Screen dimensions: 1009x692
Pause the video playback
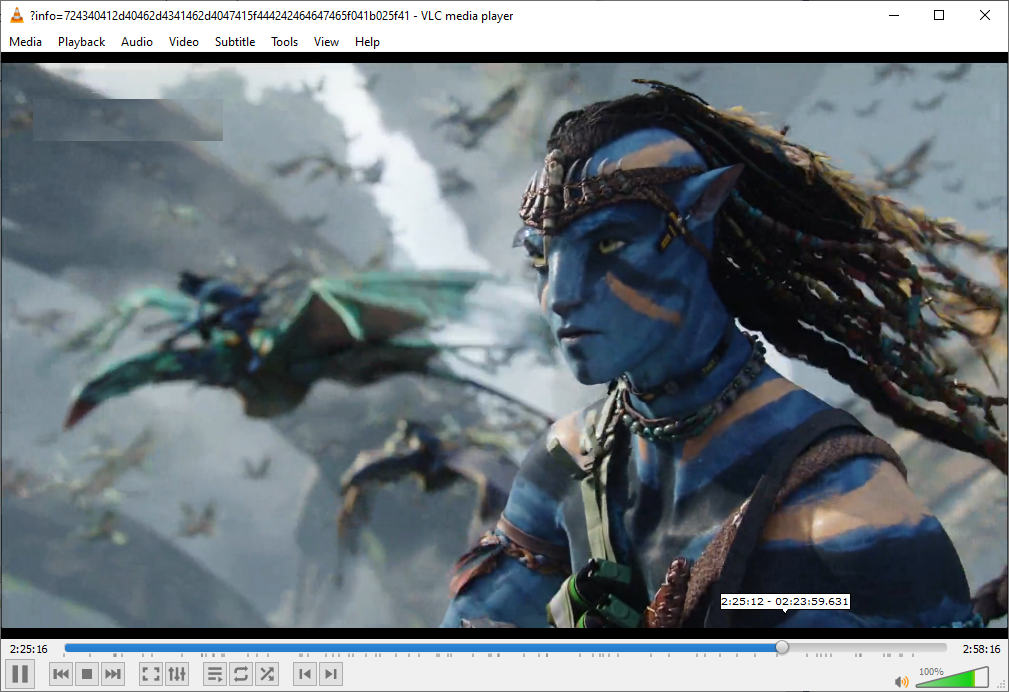pyautogui.click(x=20, y=674)
